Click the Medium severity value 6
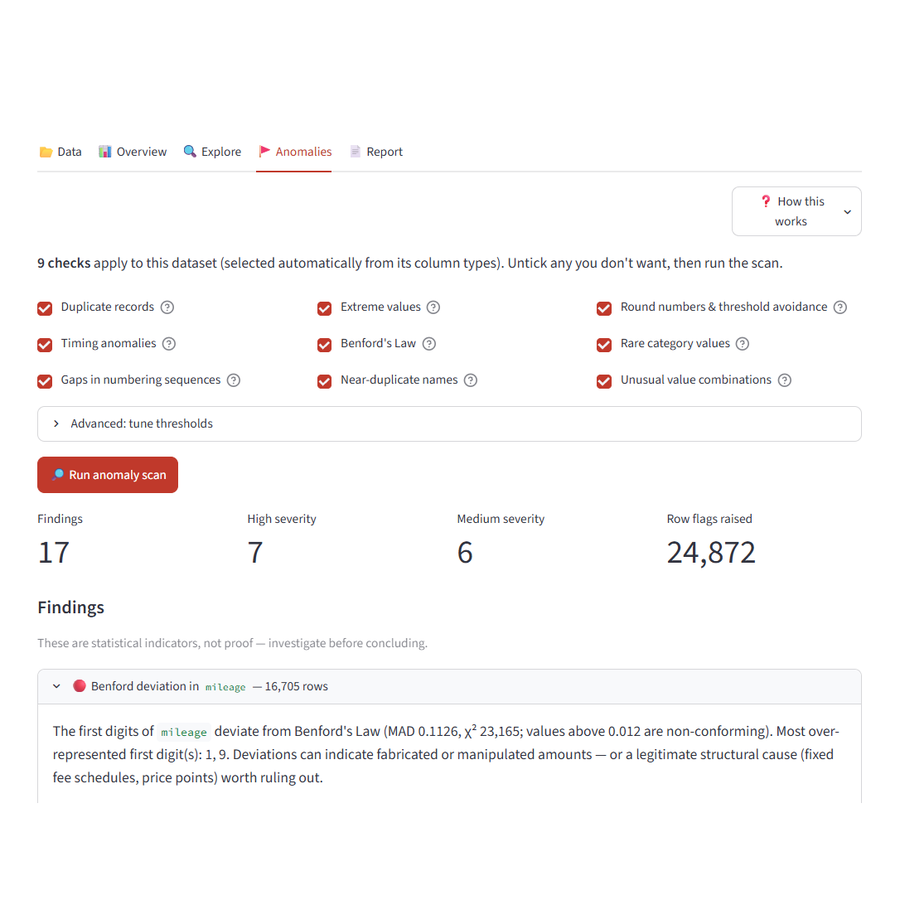900x900 pixels. tap(465, 552)
